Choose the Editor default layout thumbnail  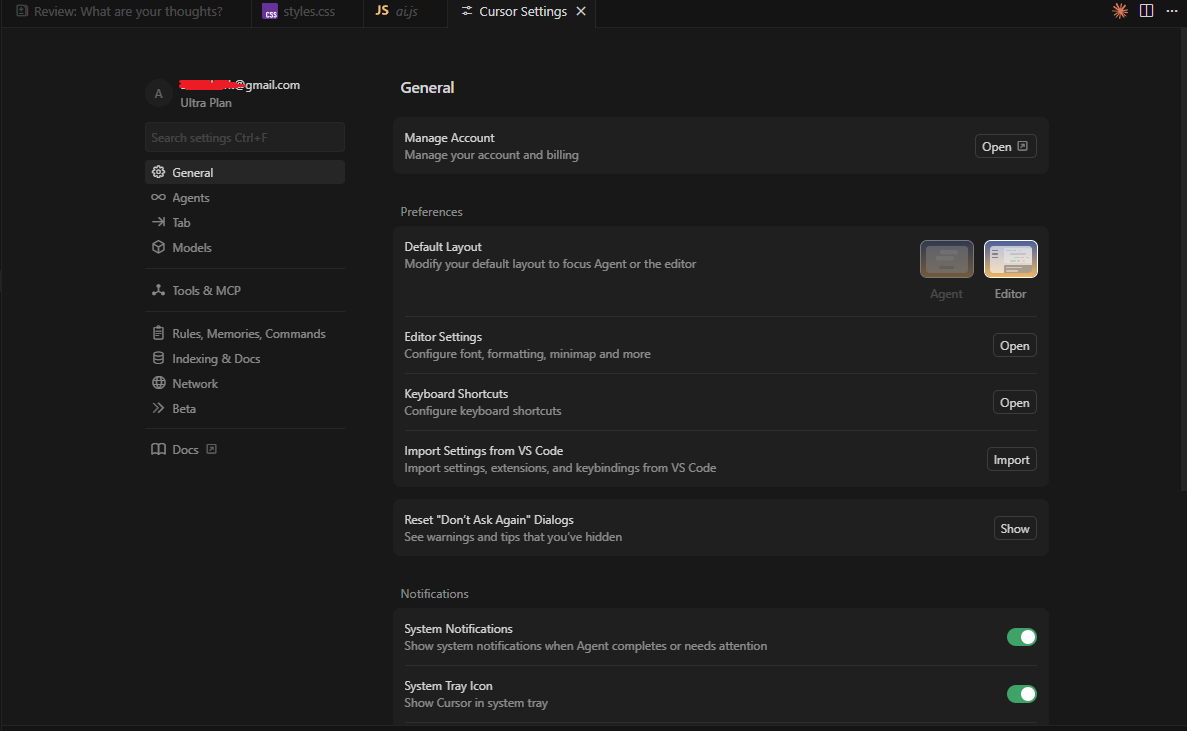[1010, 259]
